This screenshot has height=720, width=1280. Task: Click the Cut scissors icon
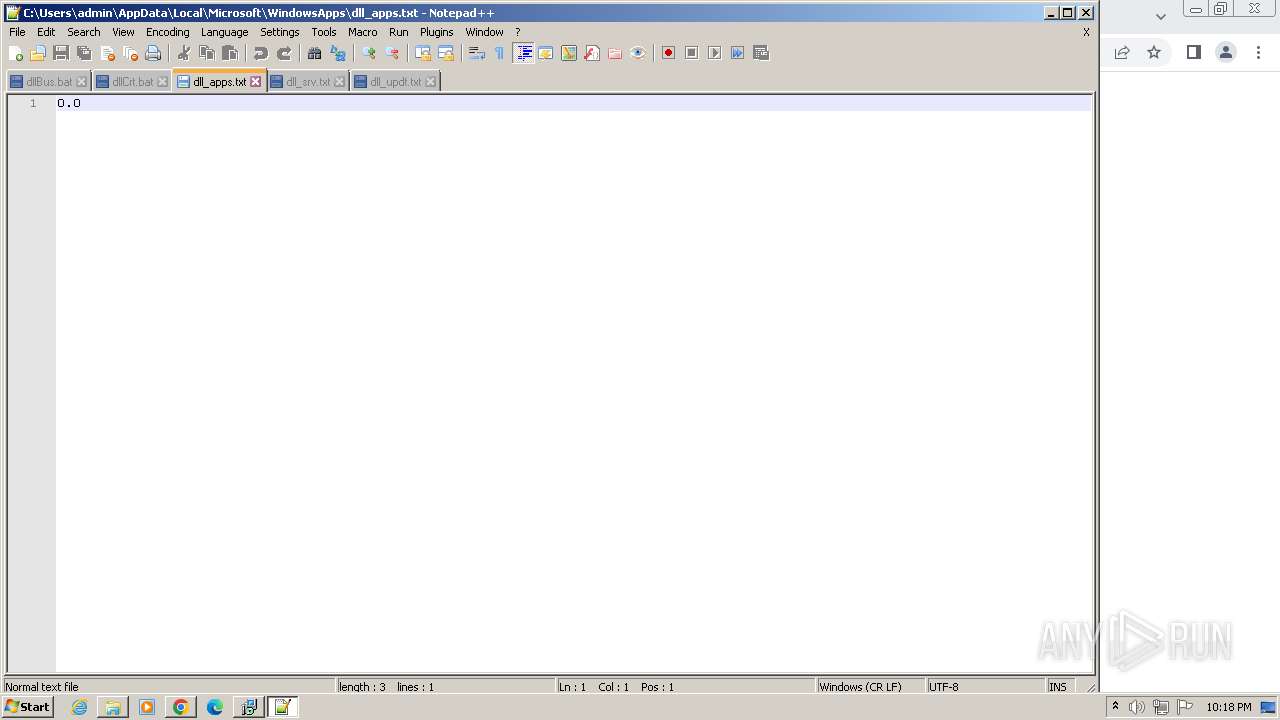(184, 53)
